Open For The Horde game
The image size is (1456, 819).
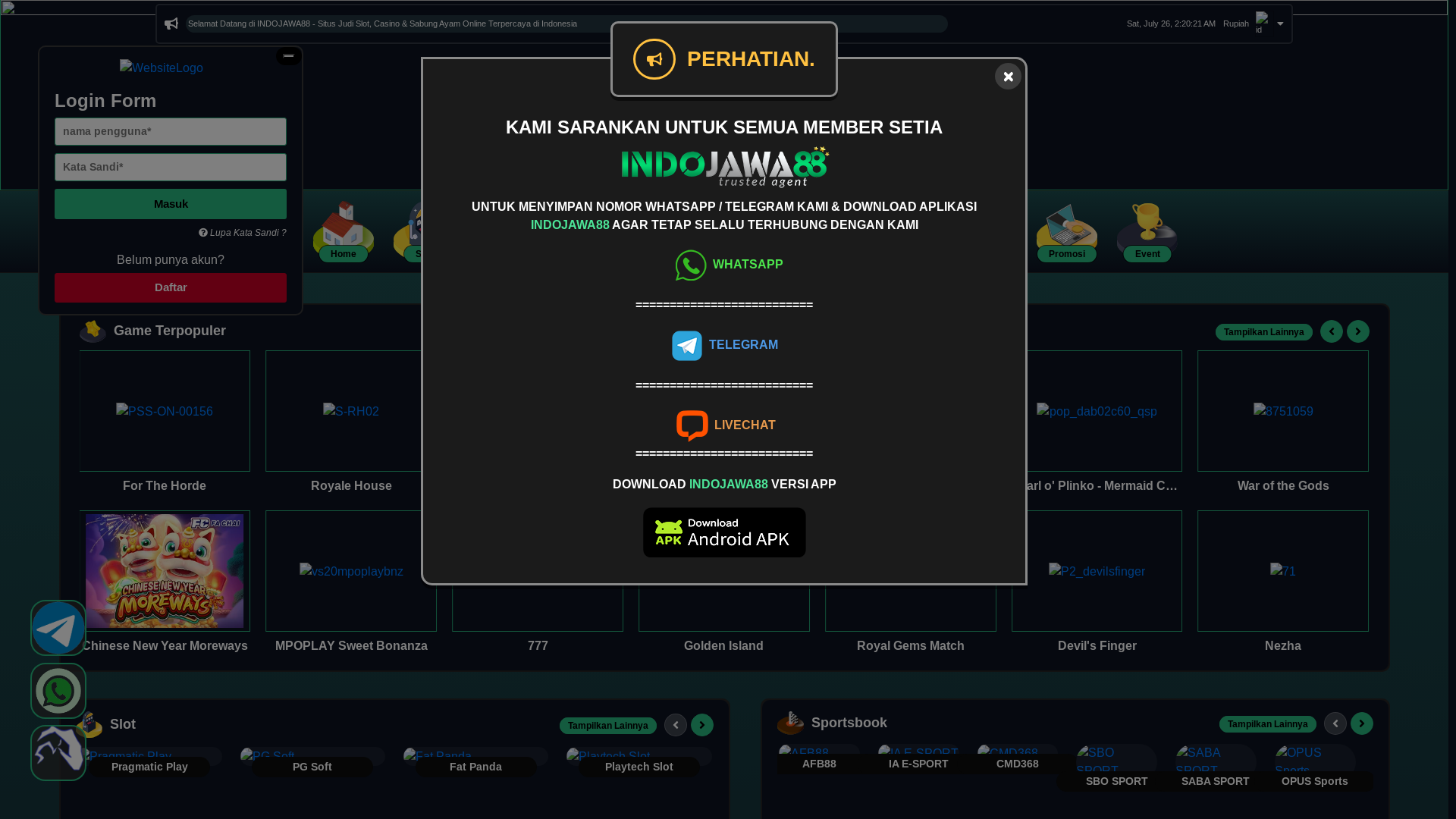pos(165,411)
